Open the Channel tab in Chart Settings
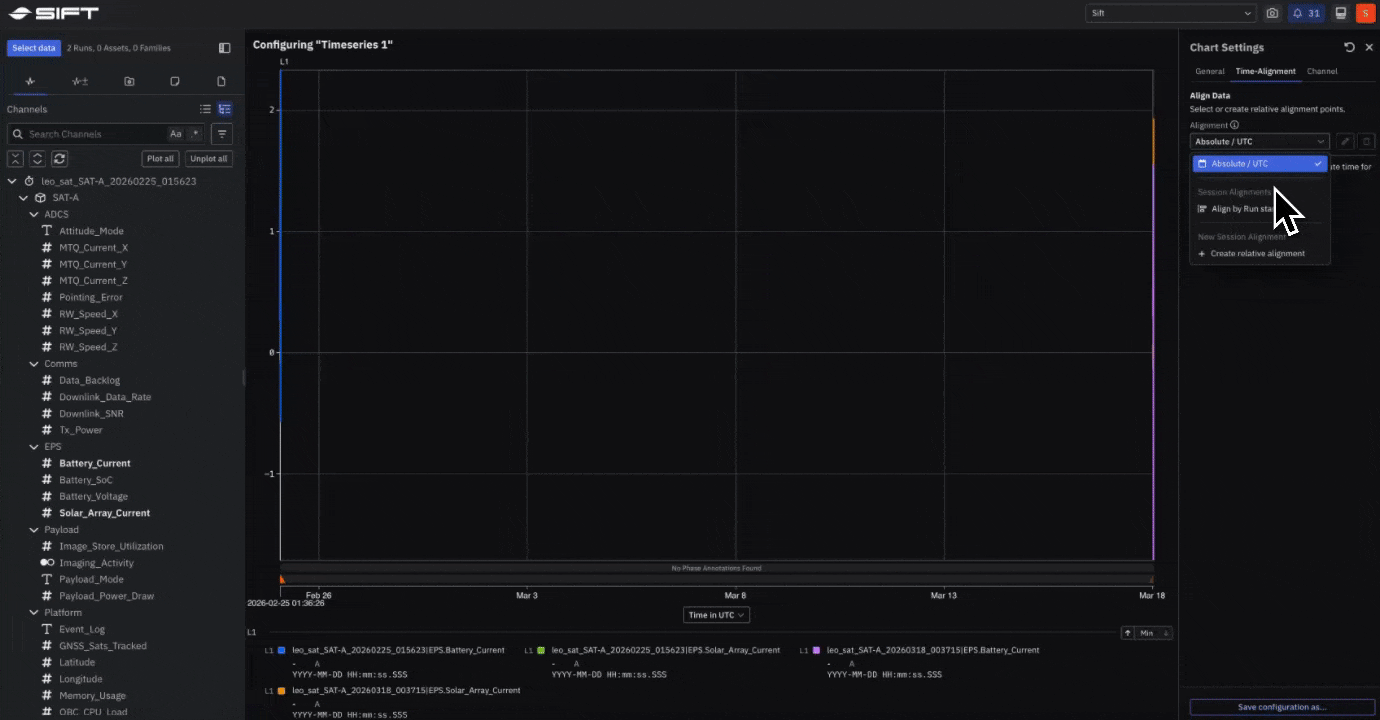 pyautogui.click(x=1322, y=71)
